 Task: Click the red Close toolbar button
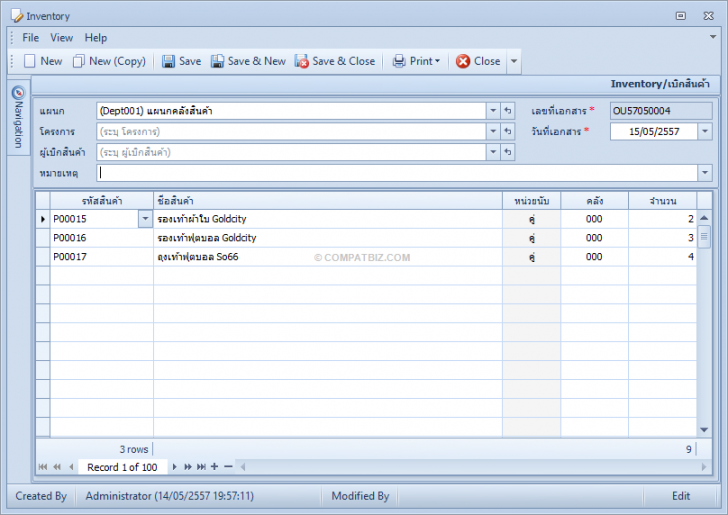(478, 61)
